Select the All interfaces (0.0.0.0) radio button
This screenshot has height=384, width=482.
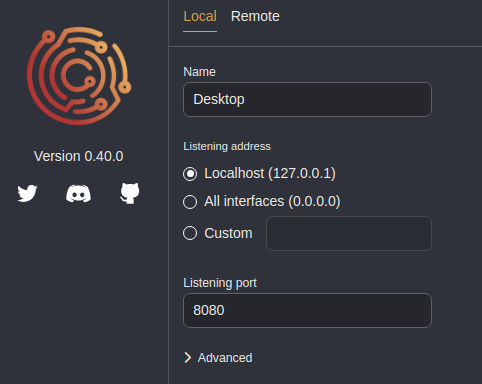[190, 202]
